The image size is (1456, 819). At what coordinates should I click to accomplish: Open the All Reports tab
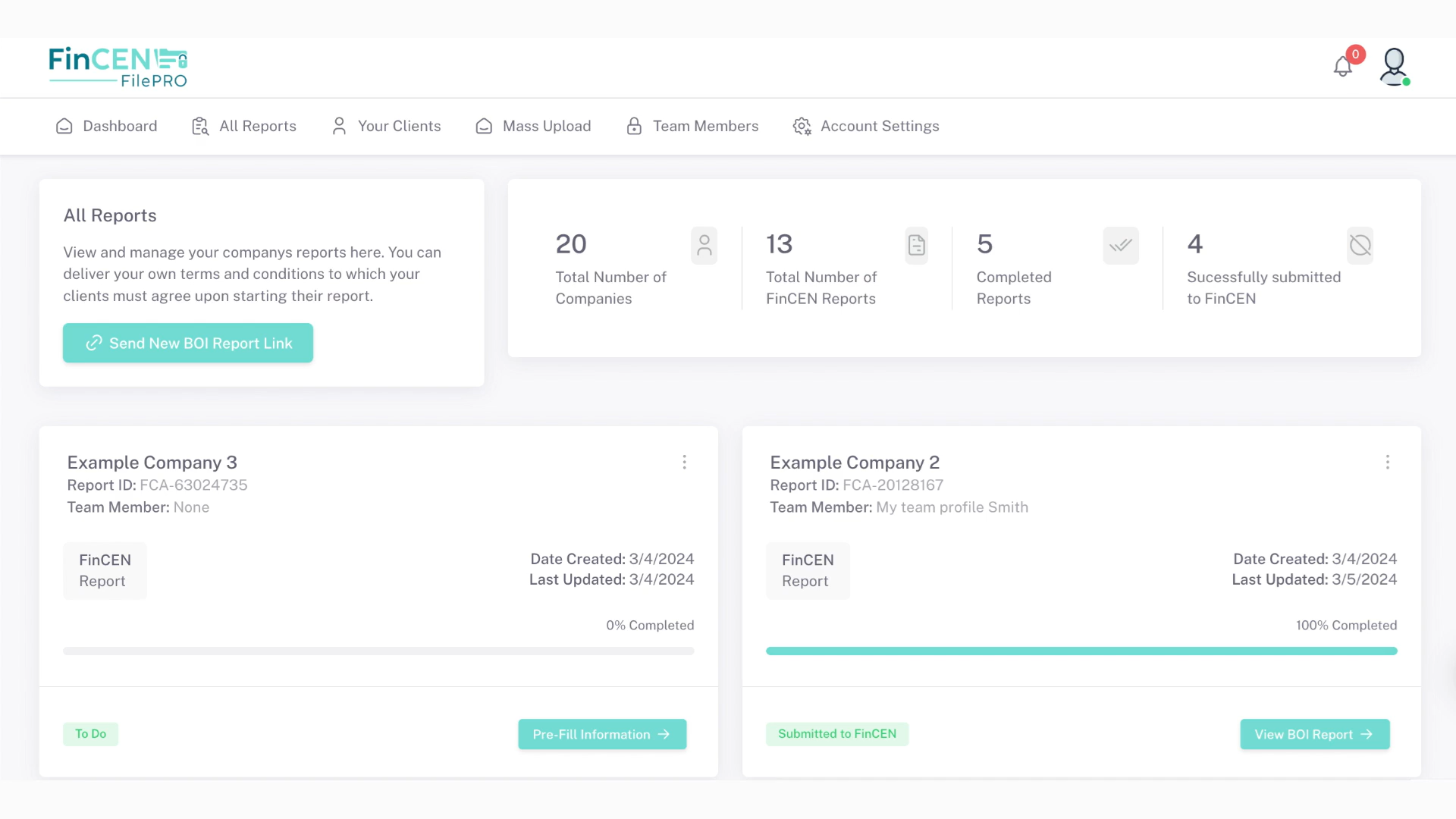tap(244, 126)
